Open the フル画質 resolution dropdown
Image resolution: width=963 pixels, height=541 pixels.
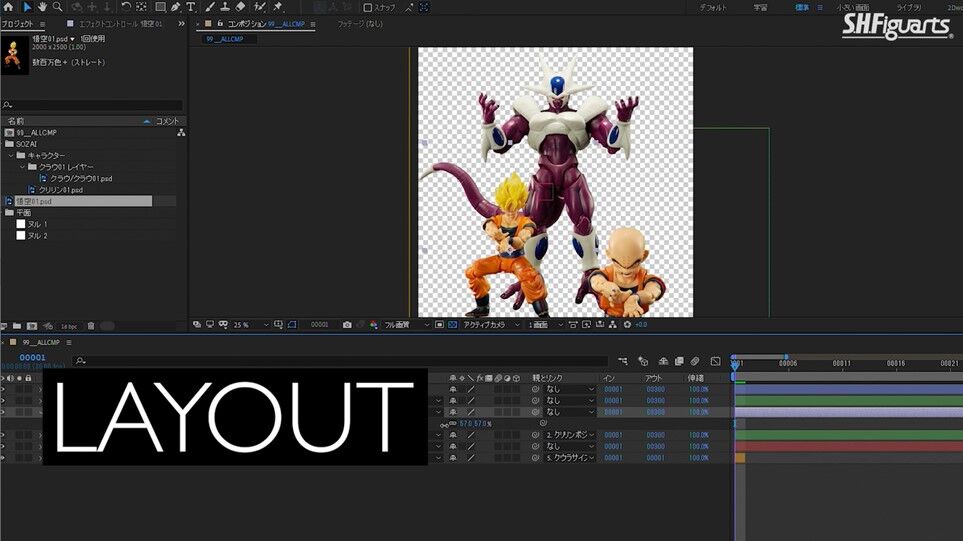click(x=406, y=324)
